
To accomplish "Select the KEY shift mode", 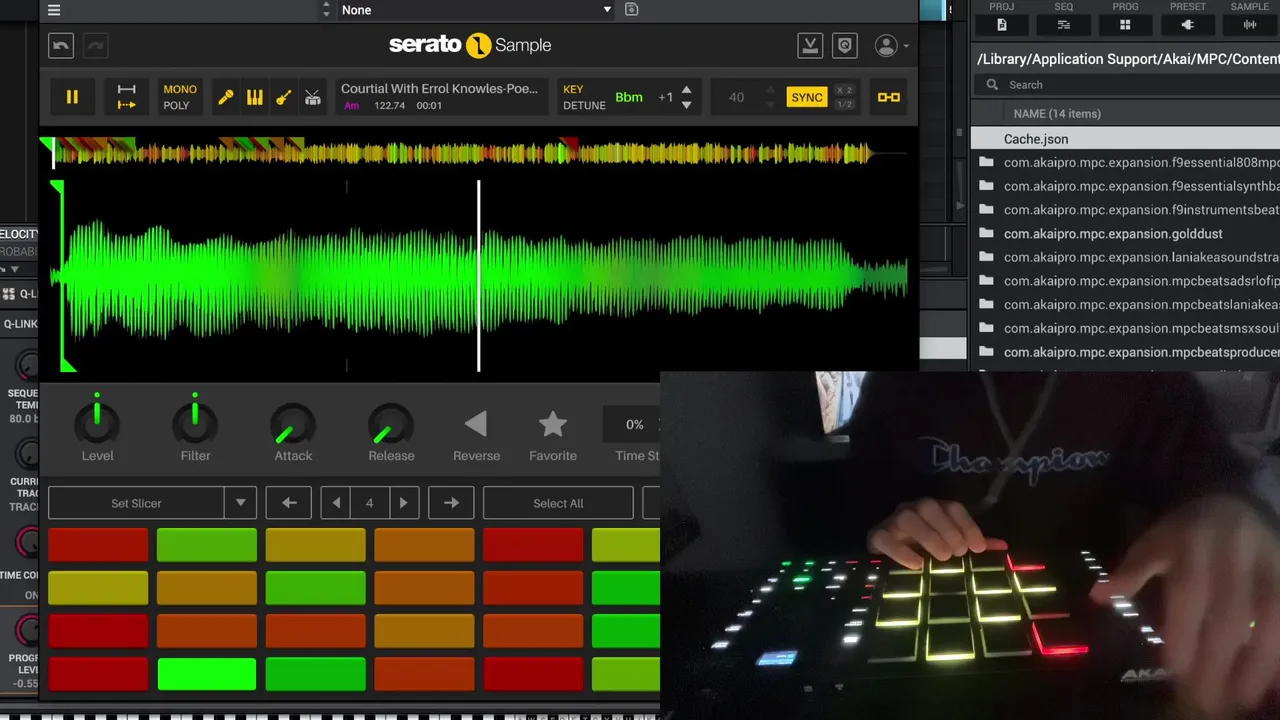I will (573, 89).
